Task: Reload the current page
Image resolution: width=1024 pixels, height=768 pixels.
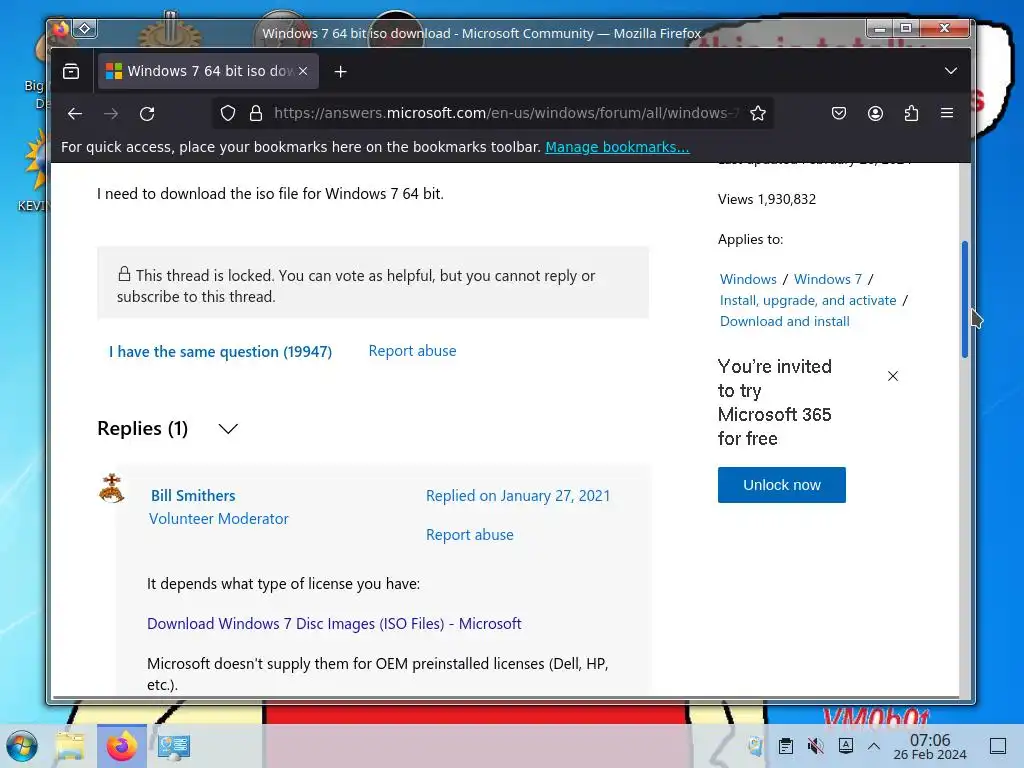Action: tap(147, 114)
